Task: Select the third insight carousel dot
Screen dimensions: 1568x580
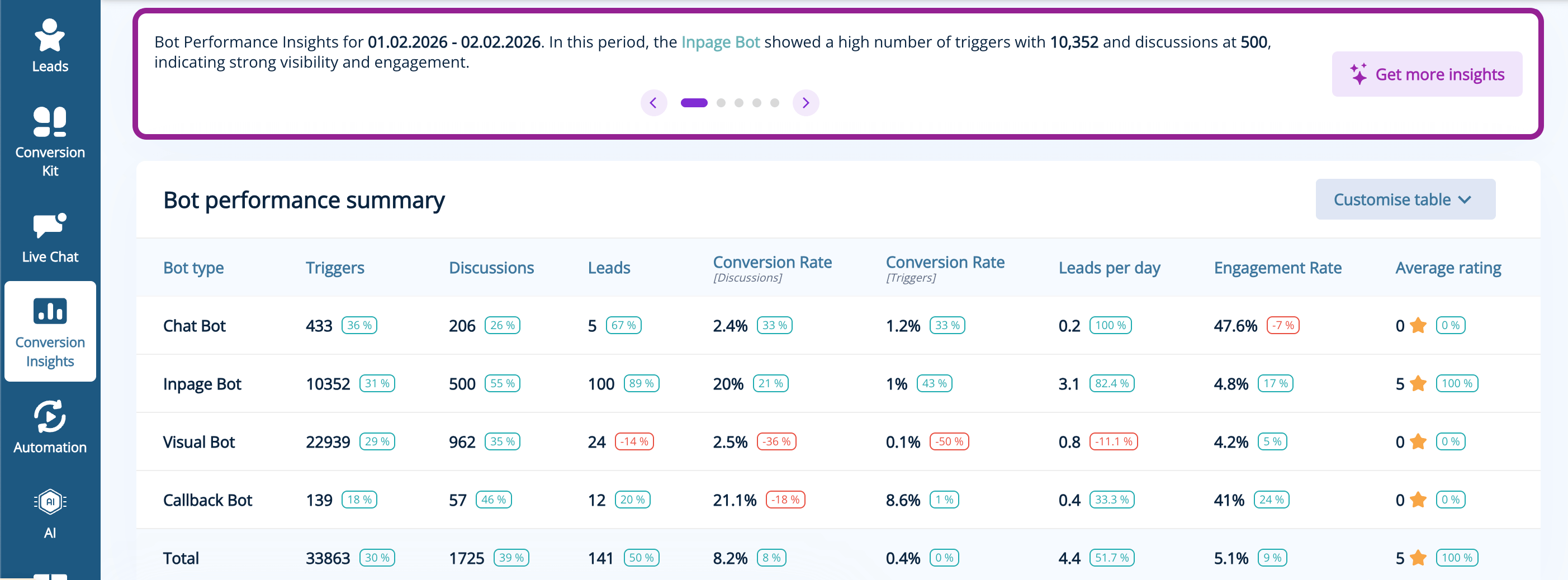Action: point(739,103)
